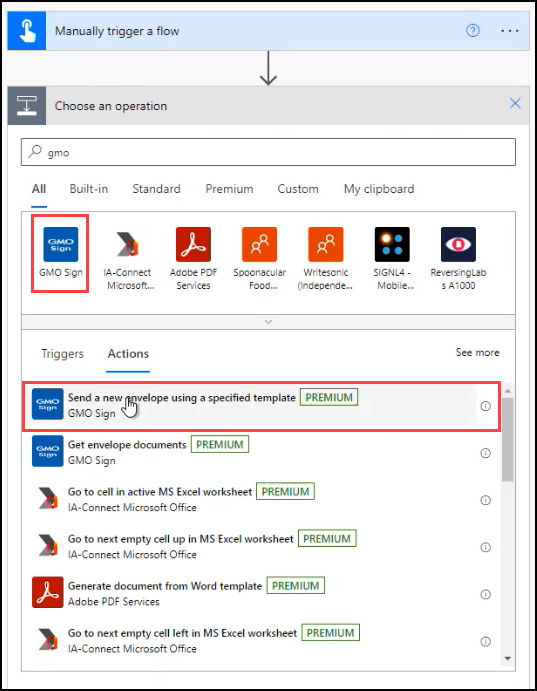Choose Generate document from Word template
This screenshot has width=537, height=691.
click(261, 594)
